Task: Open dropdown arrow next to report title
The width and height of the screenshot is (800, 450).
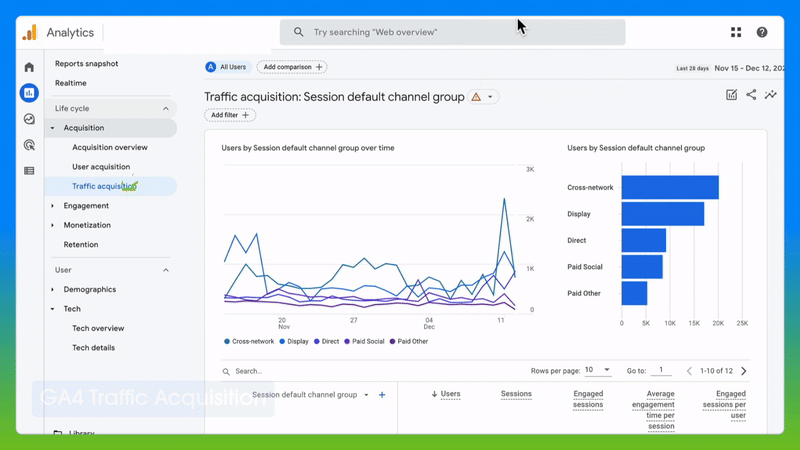Action: (490, 97)
